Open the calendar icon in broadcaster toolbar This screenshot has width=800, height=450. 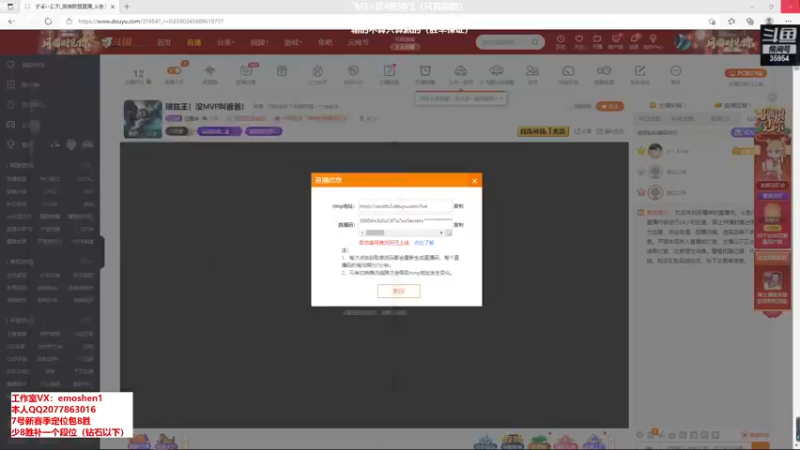pyautogui.click(x=246, y=71)
